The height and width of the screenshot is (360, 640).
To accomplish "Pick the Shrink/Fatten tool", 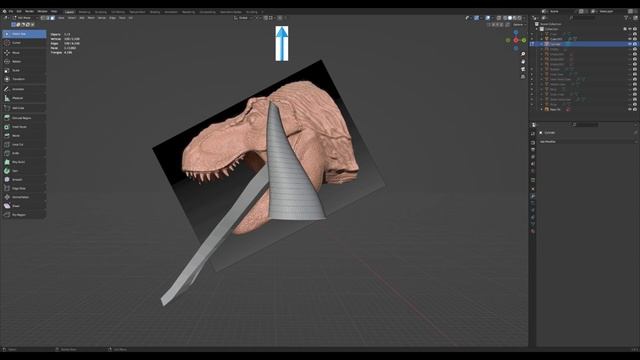I will click(24, 197).
